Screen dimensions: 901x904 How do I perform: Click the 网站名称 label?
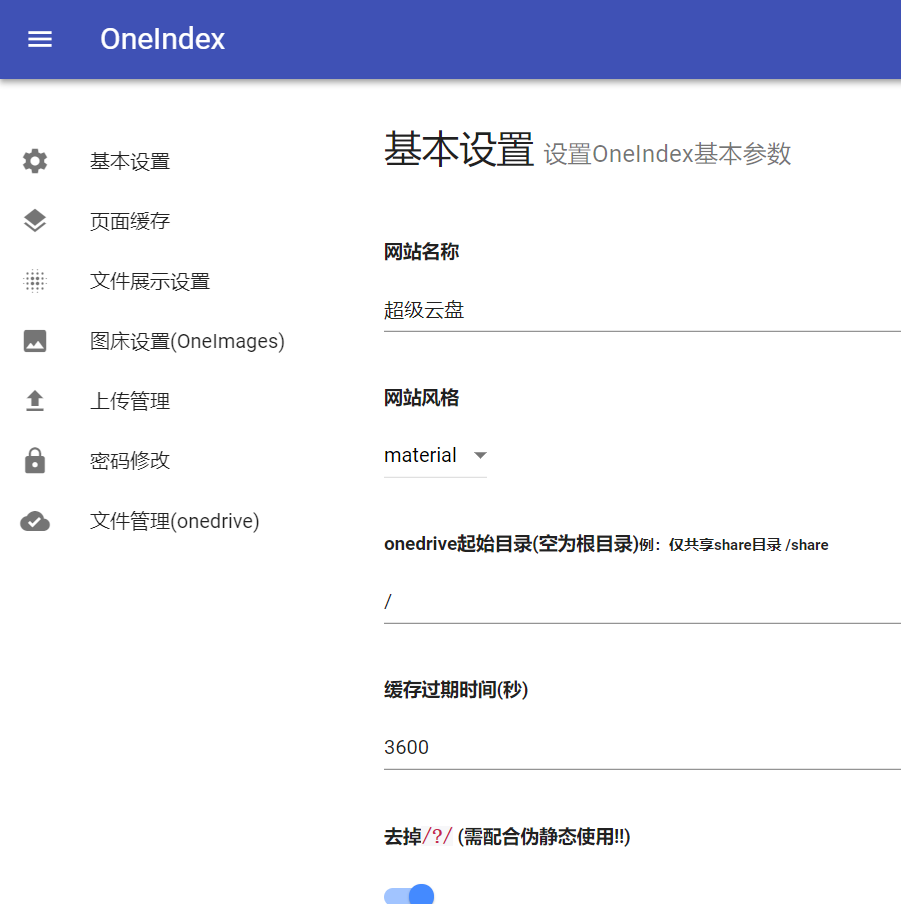click(421, 252)
